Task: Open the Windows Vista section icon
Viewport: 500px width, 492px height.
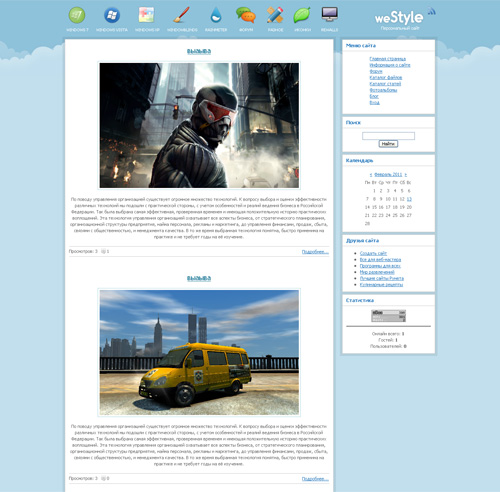Action: pyautogui.click(x=112, y=15)
